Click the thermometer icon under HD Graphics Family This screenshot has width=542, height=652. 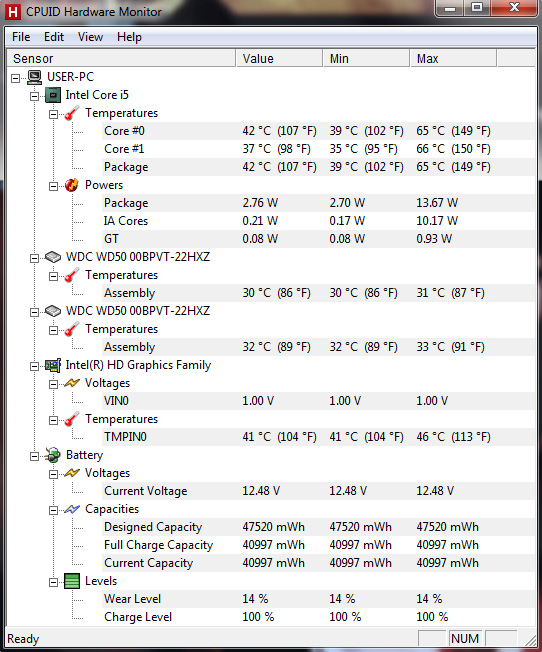pyautogui.click(x=72, y=419)
